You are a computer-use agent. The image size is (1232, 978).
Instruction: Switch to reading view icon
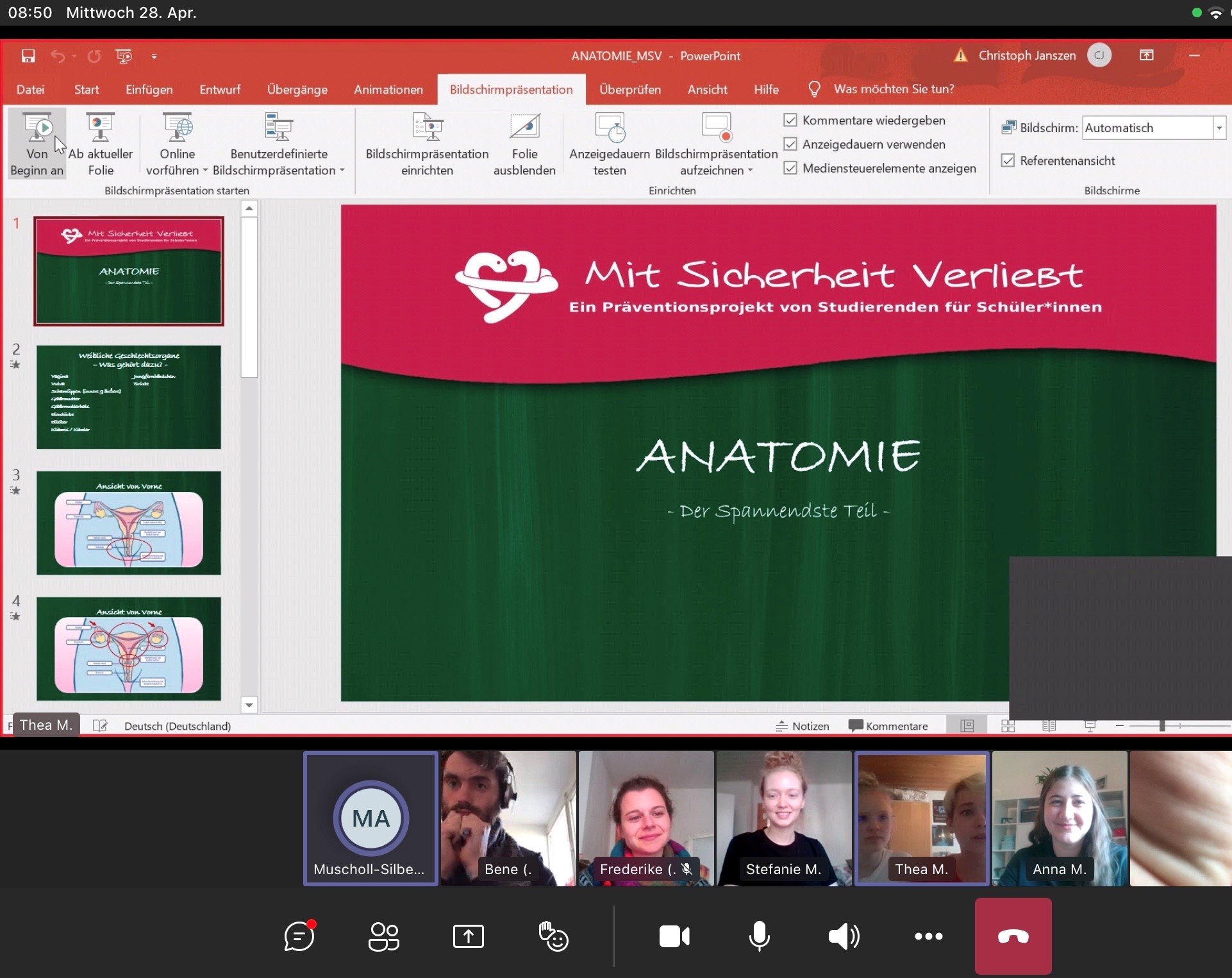(x=1049, y=726)
